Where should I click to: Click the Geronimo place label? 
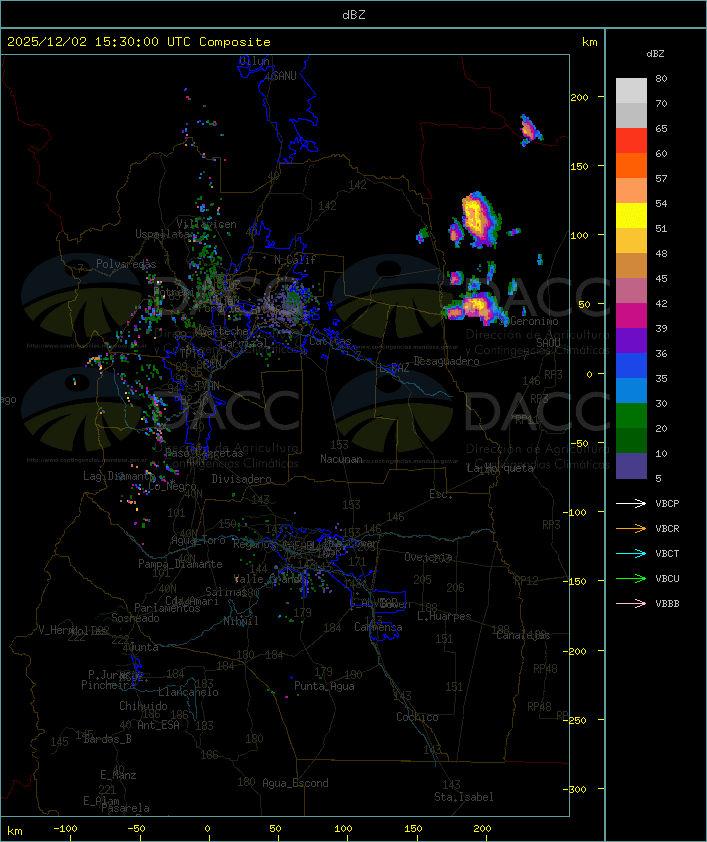[534, 321]
